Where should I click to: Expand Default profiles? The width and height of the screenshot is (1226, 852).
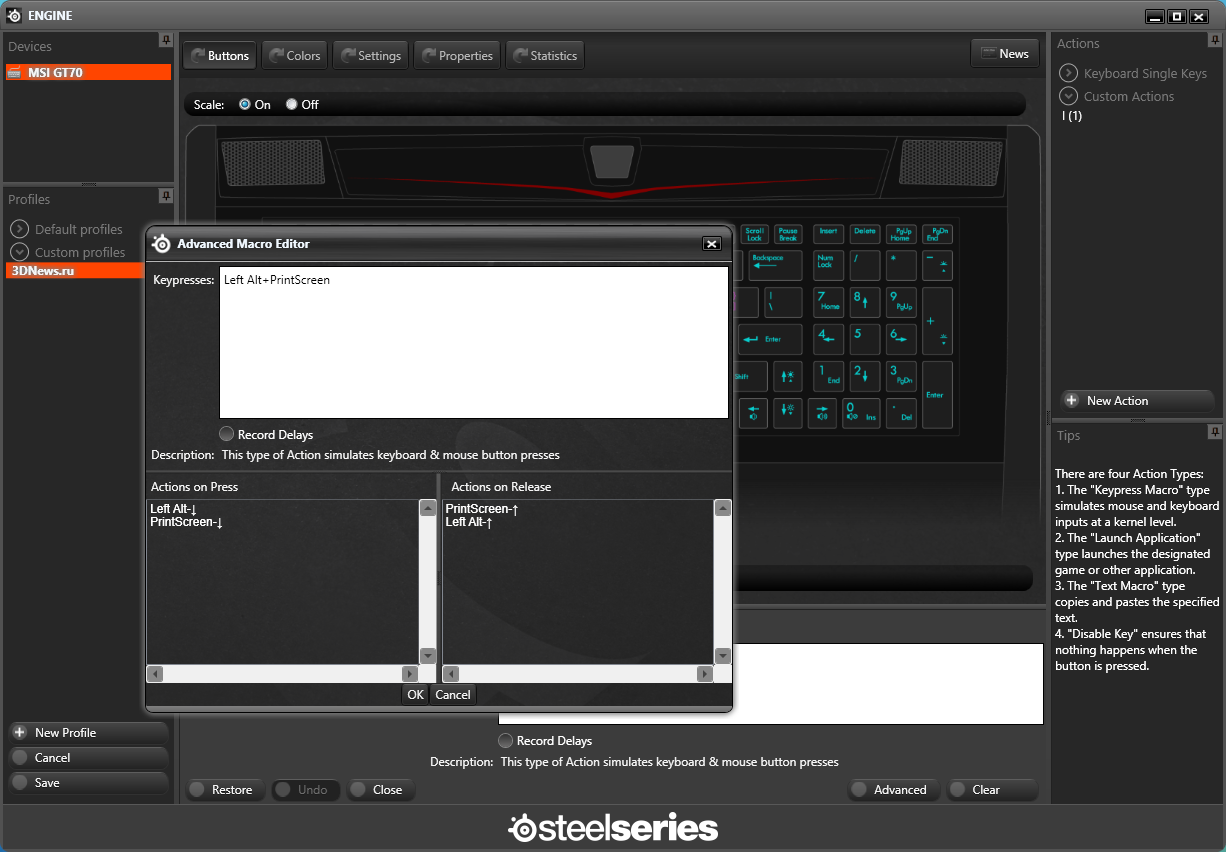tap(20, 229)
